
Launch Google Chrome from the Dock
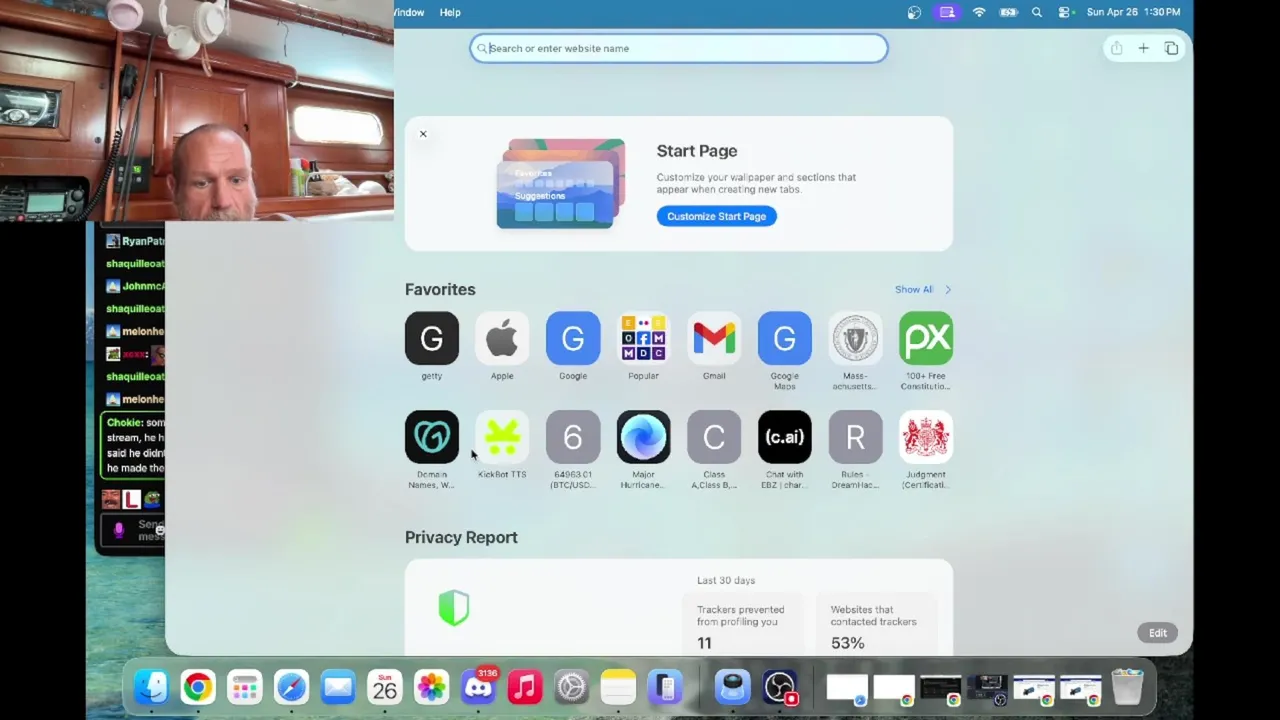[x=198, y=687]
